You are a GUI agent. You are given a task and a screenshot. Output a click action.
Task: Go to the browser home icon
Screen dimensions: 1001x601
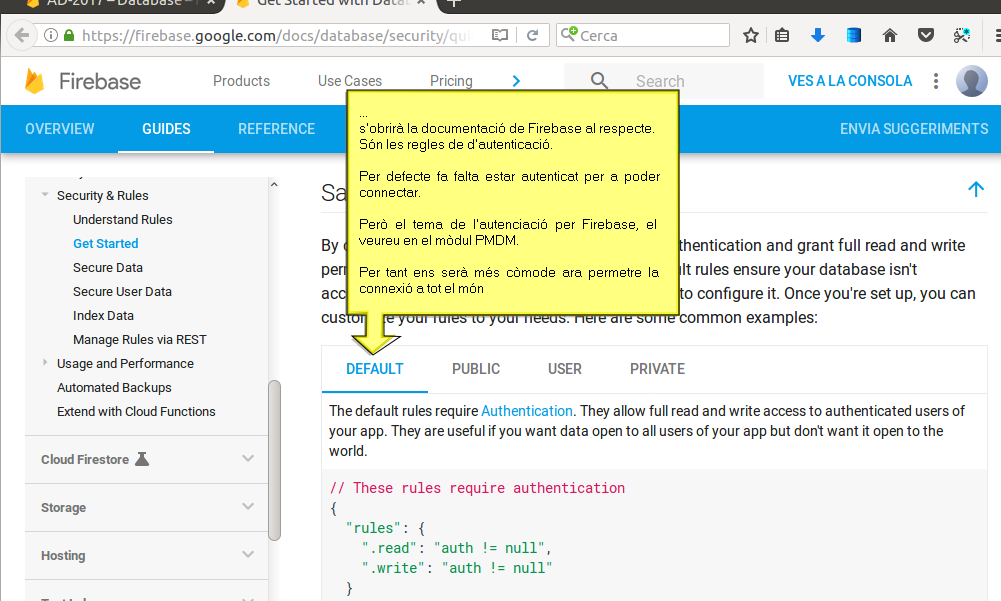890,35
